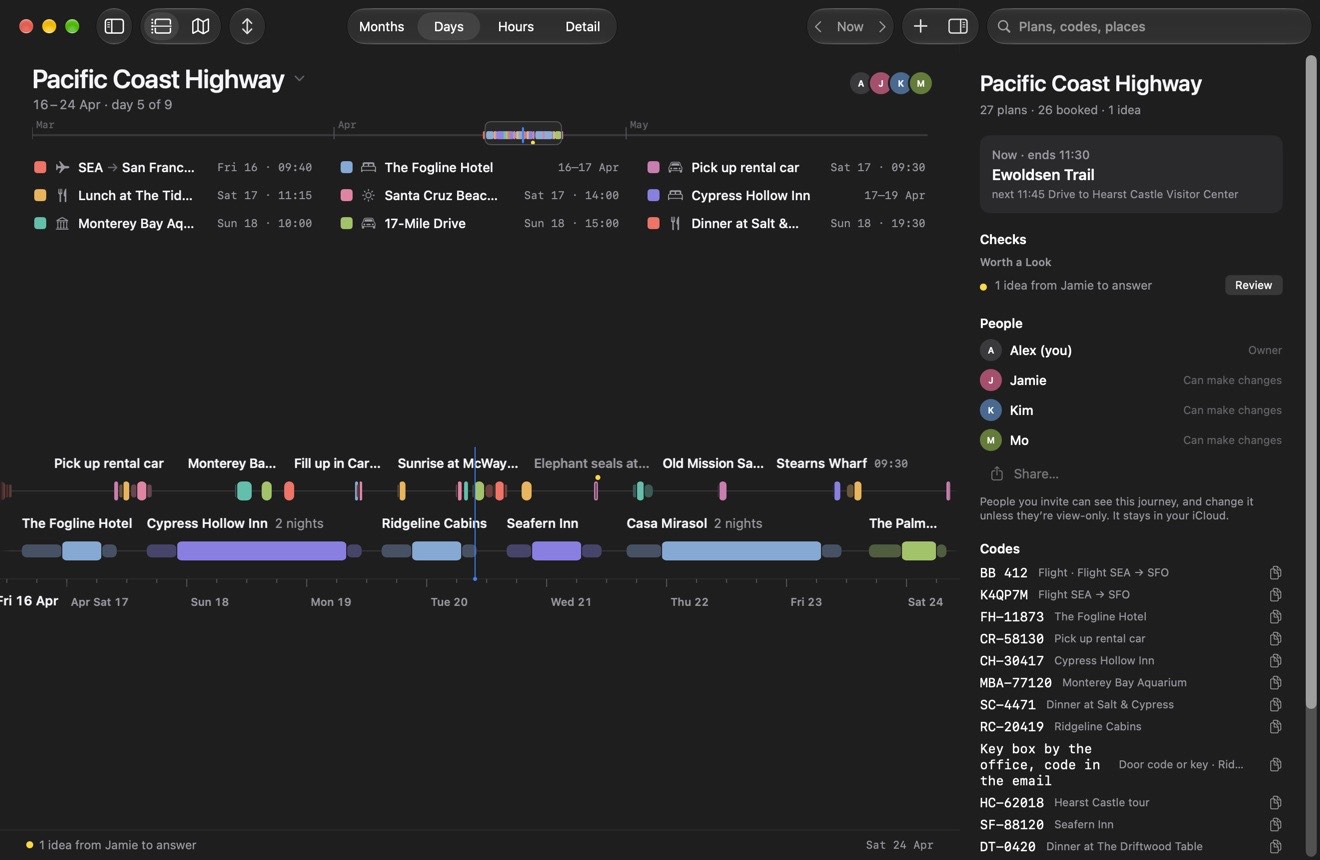Open the Ewoldsen Trail current plan card

pos(1131,174)
